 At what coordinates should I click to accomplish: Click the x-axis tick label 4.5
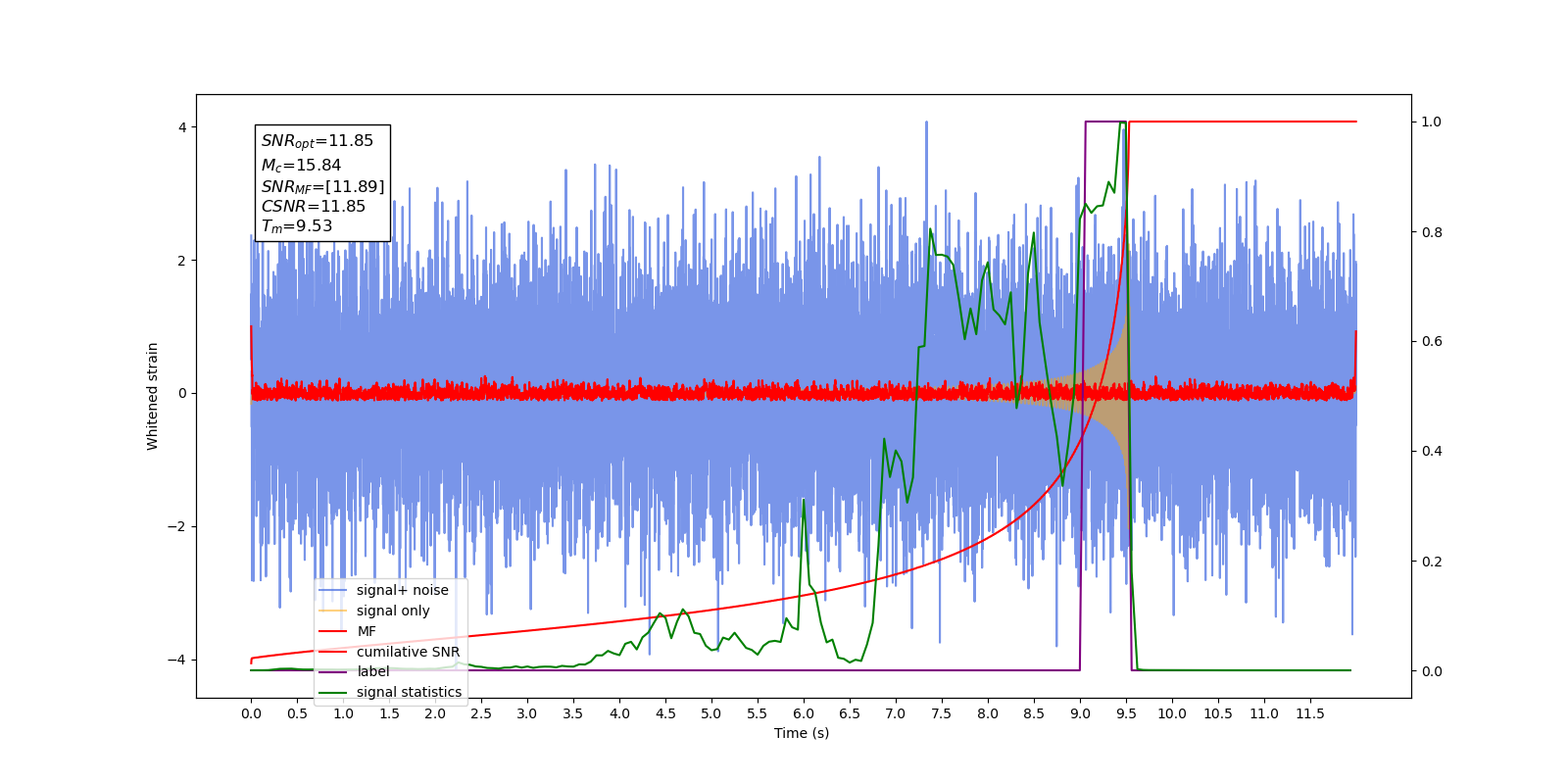665,713
